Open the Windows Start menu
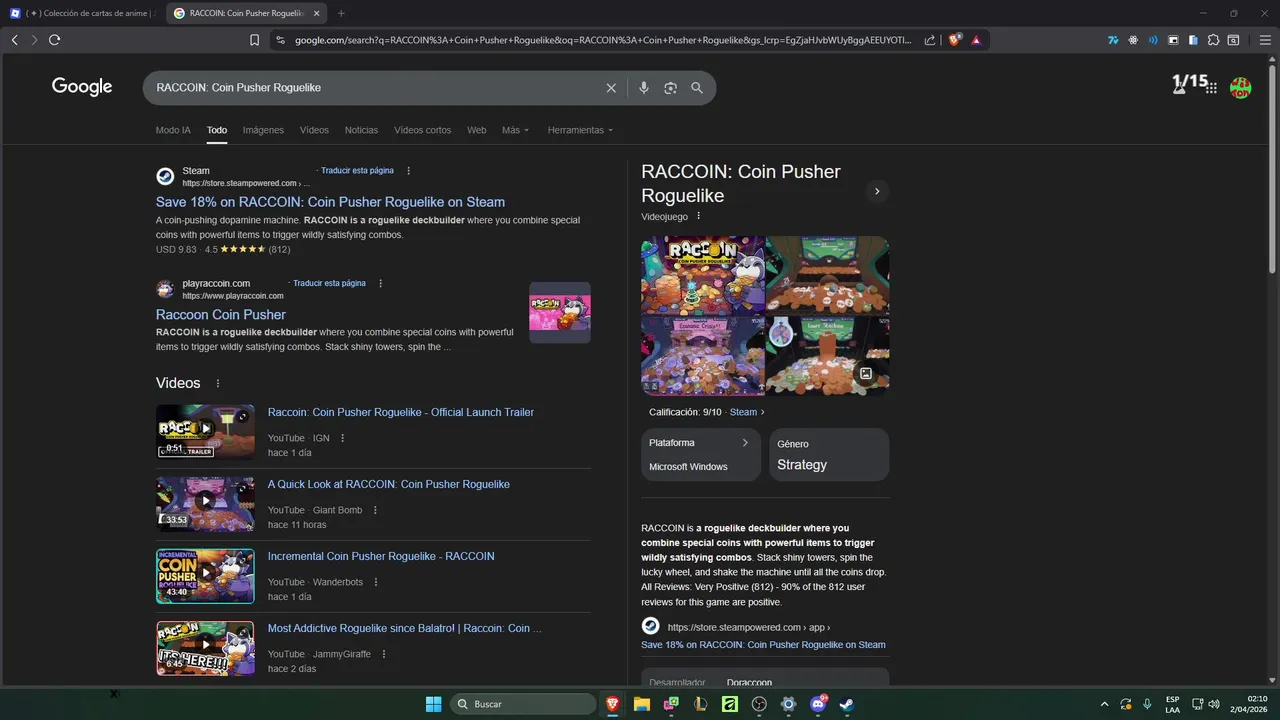This screenshot has height=720, width=1280. pos(434,704)
